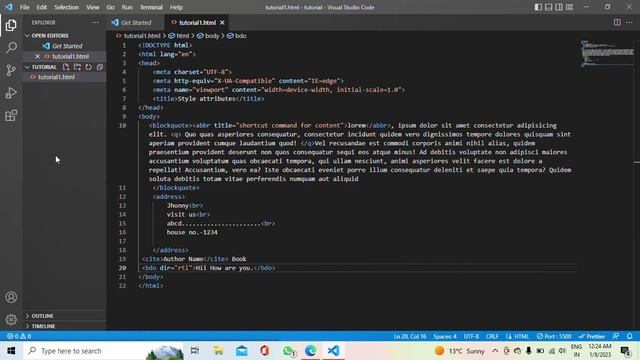Select the tutorial1.html editor tab
Viewport: 640px width, 360px height.
pos(197,22)
